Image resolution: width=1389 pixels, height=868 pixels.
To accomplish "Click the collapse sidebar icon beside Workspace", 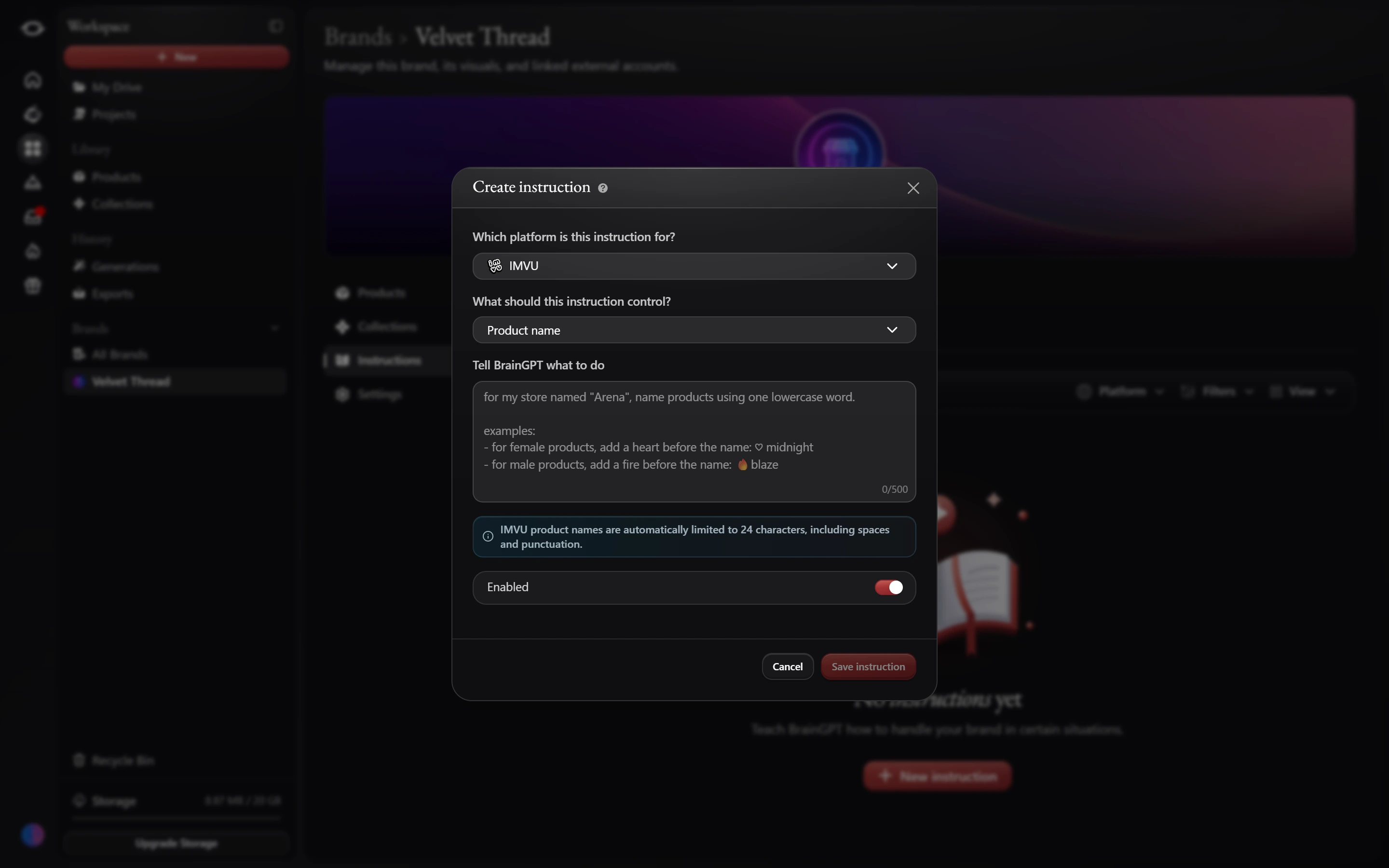I will click(276, 26).
